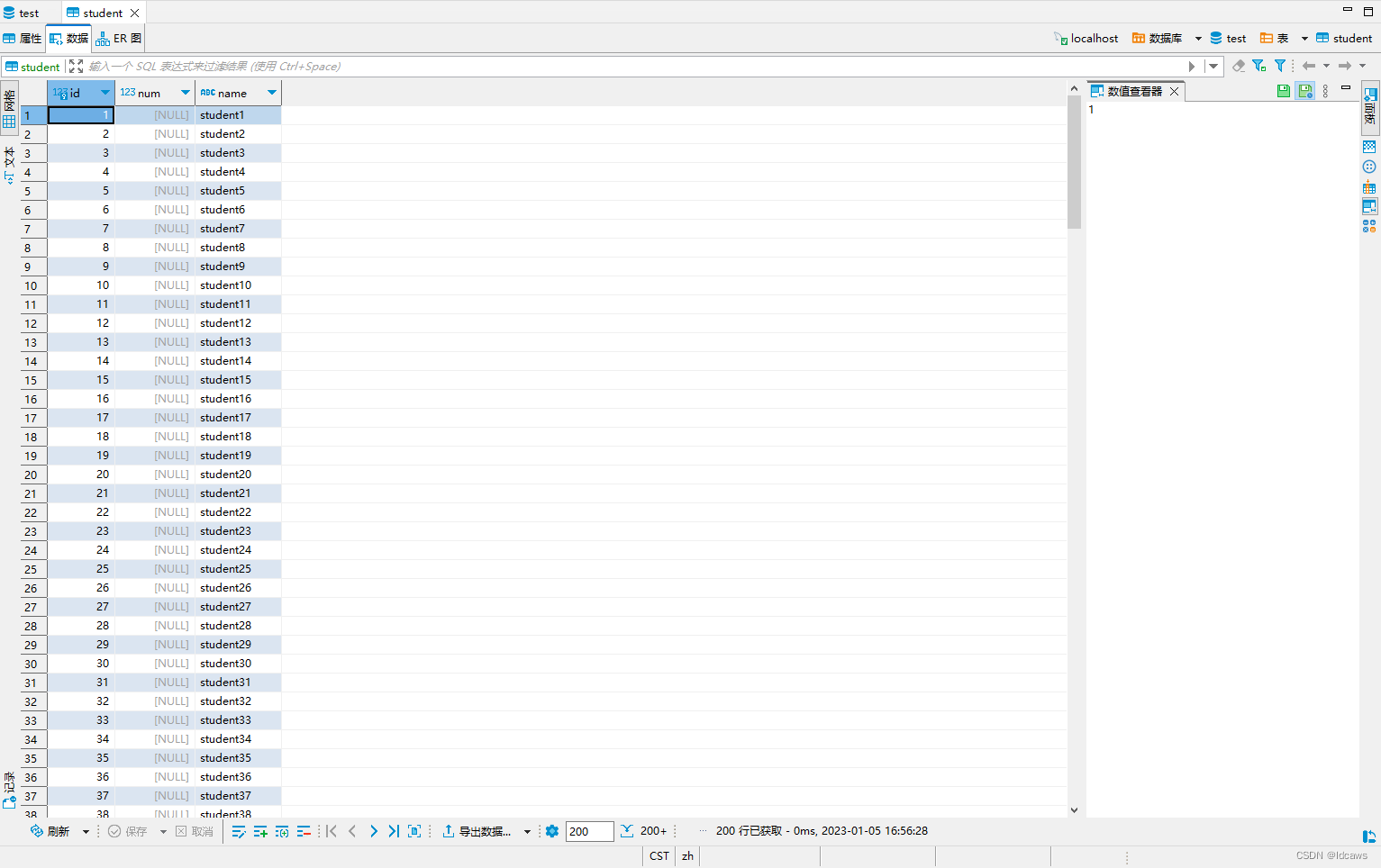Image resolution: width=1381 pixels, height=868 pixels.
Task: Click the apply filter play arrow
Action: pyautogui.click(x=1192, y=66)
